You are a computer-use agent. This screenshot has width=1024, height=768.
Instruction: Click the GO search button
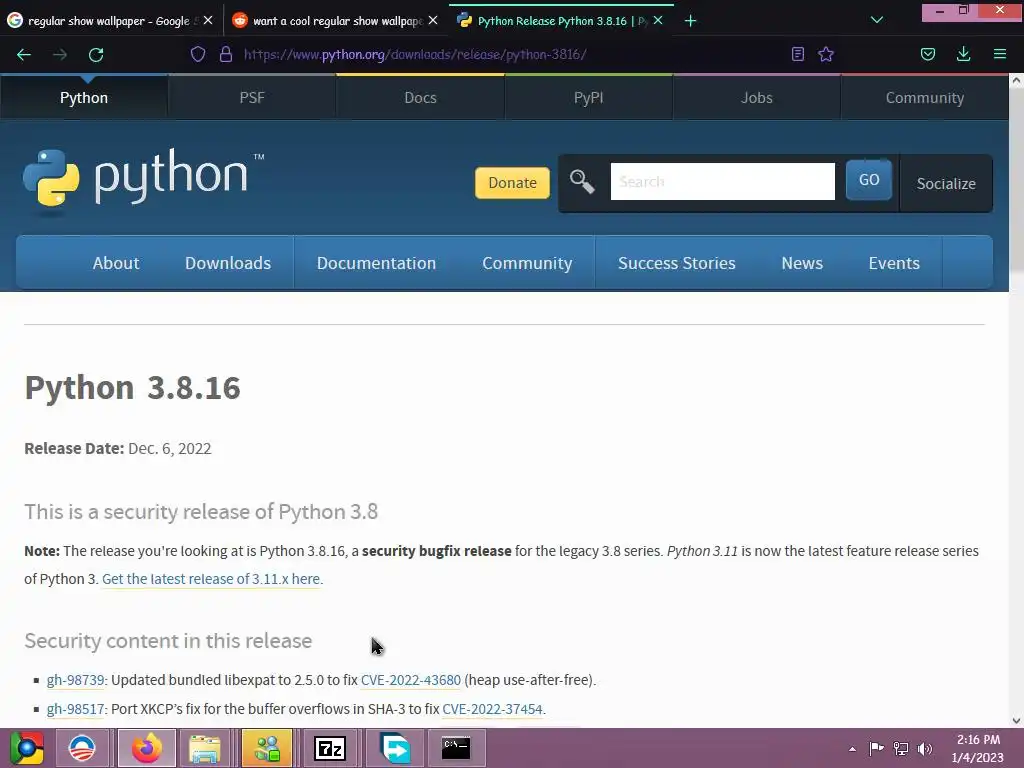[869, 180]
